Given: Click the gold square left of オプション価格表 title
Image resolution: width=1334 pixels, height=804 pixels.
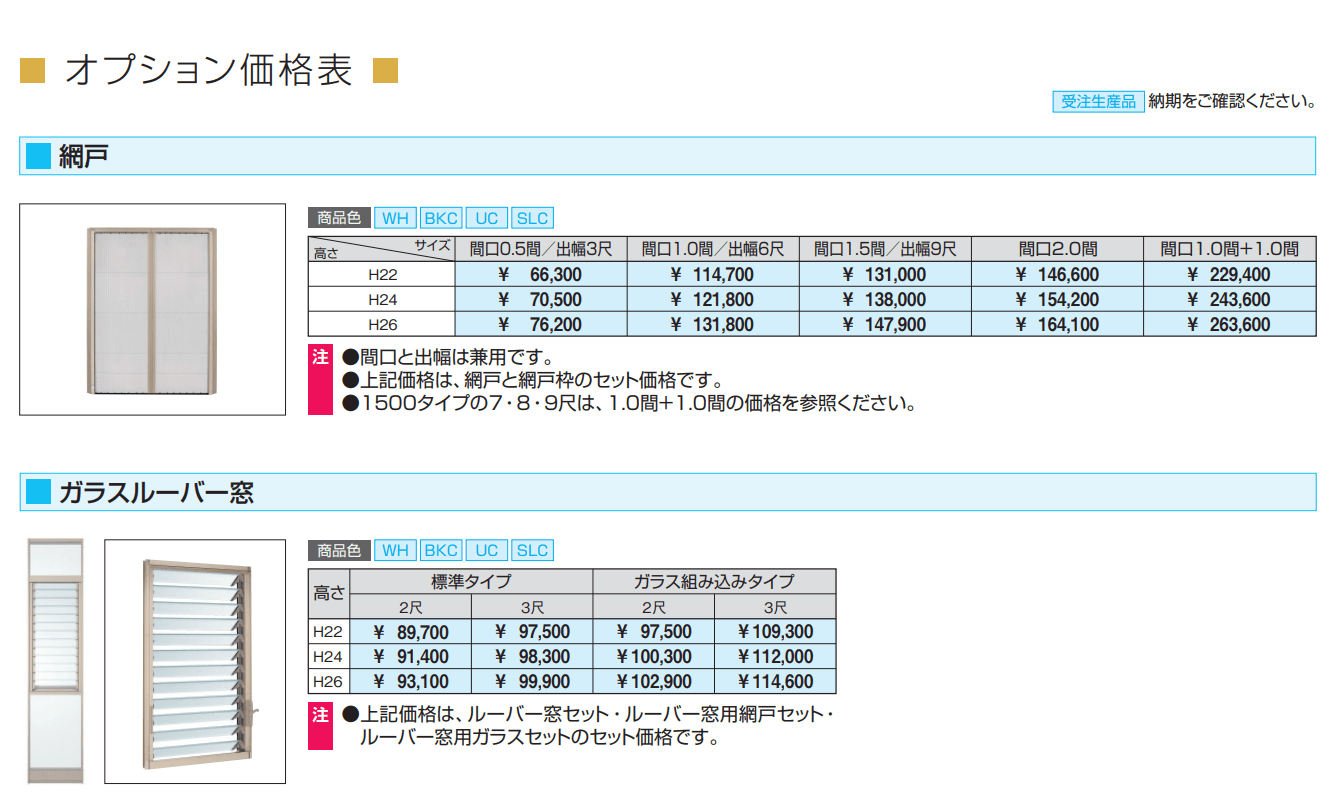Looking at the screenshot, I should click(33, 71).
